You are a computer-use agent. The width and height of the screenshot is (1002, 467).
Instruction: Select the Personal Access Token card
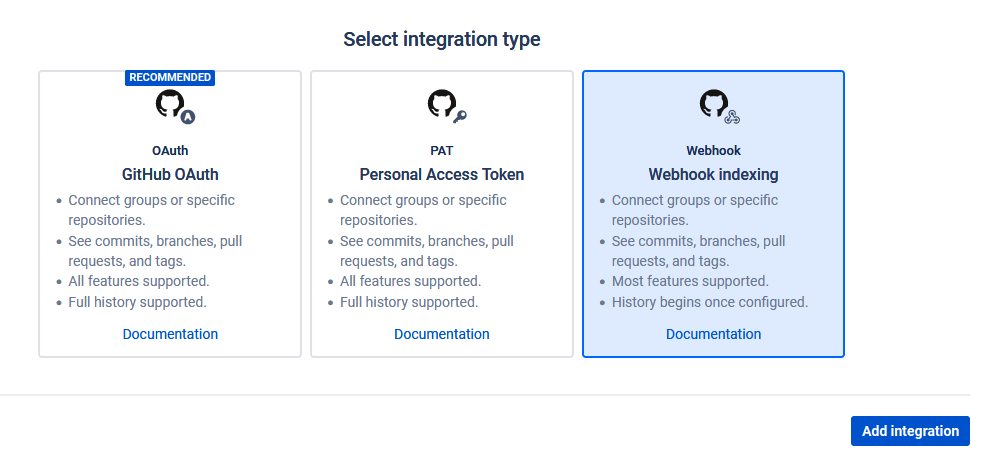442,214
